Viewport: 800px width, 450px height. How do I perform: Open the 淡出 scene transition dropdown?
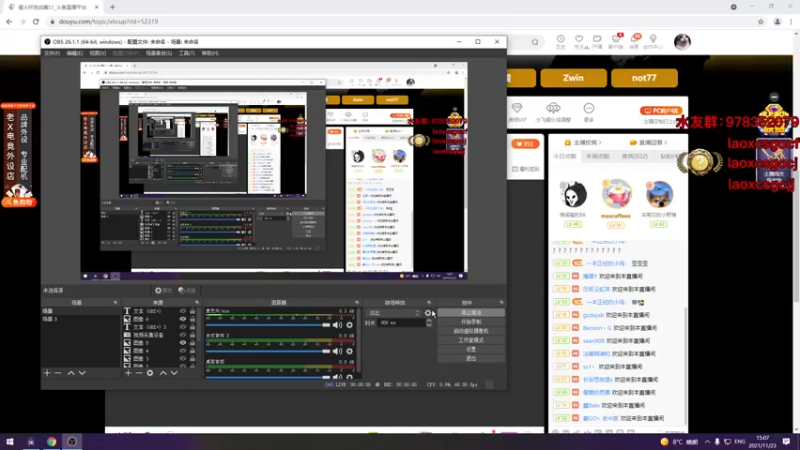(393, 313)
